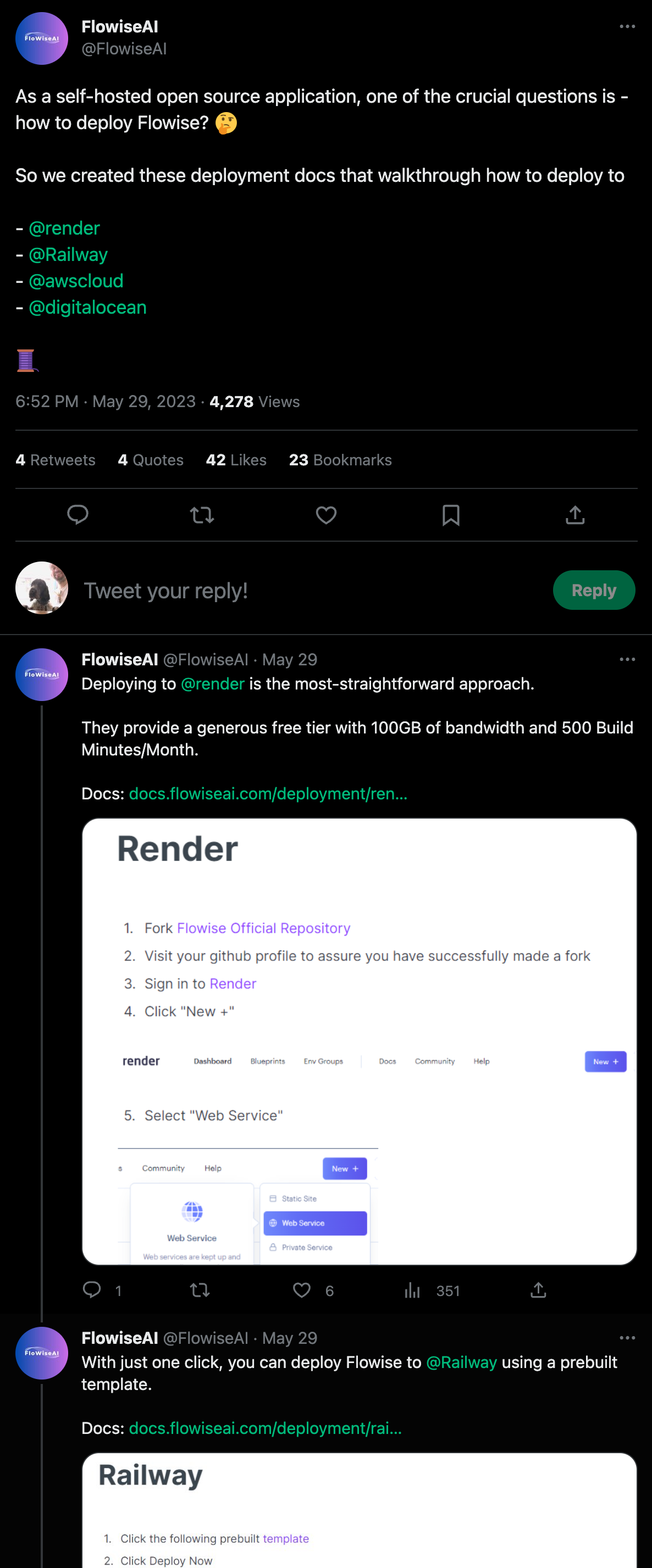Viewport: 652px width, 1568px height.
Task: Open more options on the Render reply
Action: tap(627, 659)
